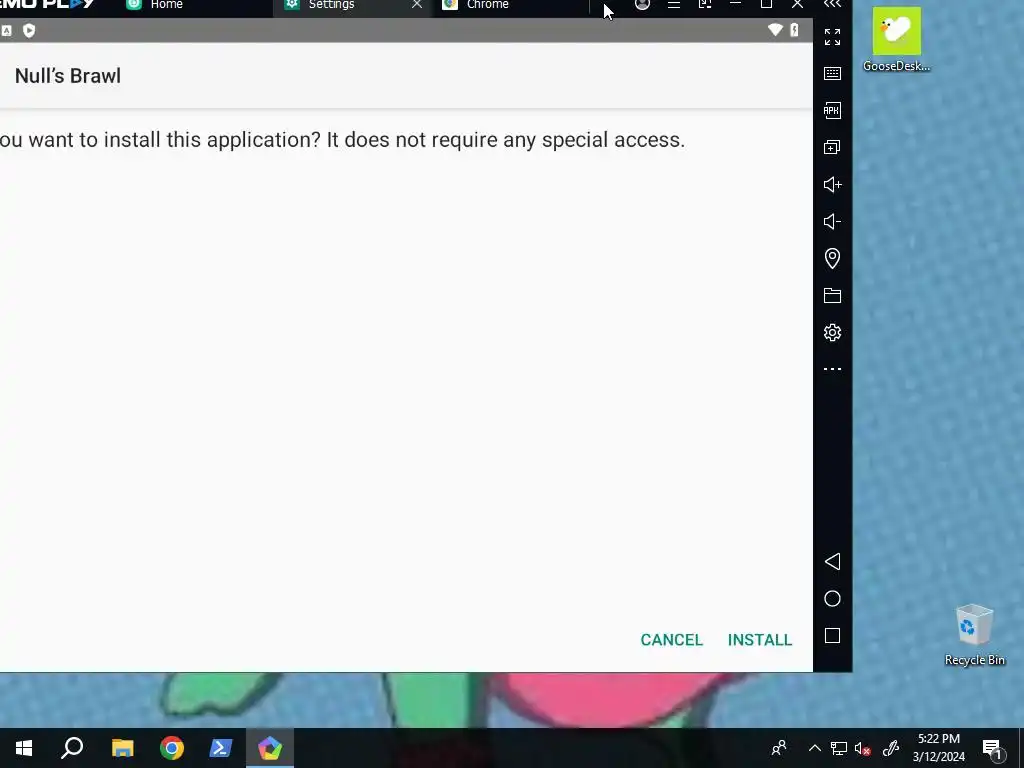Switch to the Chrome tab
Image resolution: width=1024 pixels, height=768 pixels.
[487, 5]
